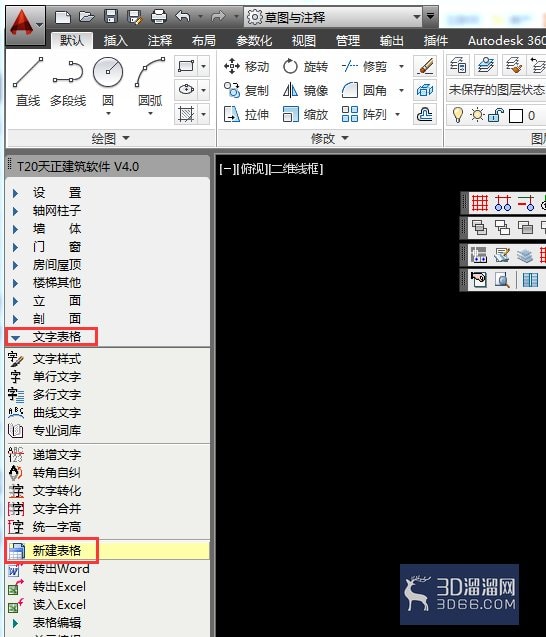The image size is (546, 637).
Task: Toggle layer lock padlock icon
Action: click(x=496, y=115)
